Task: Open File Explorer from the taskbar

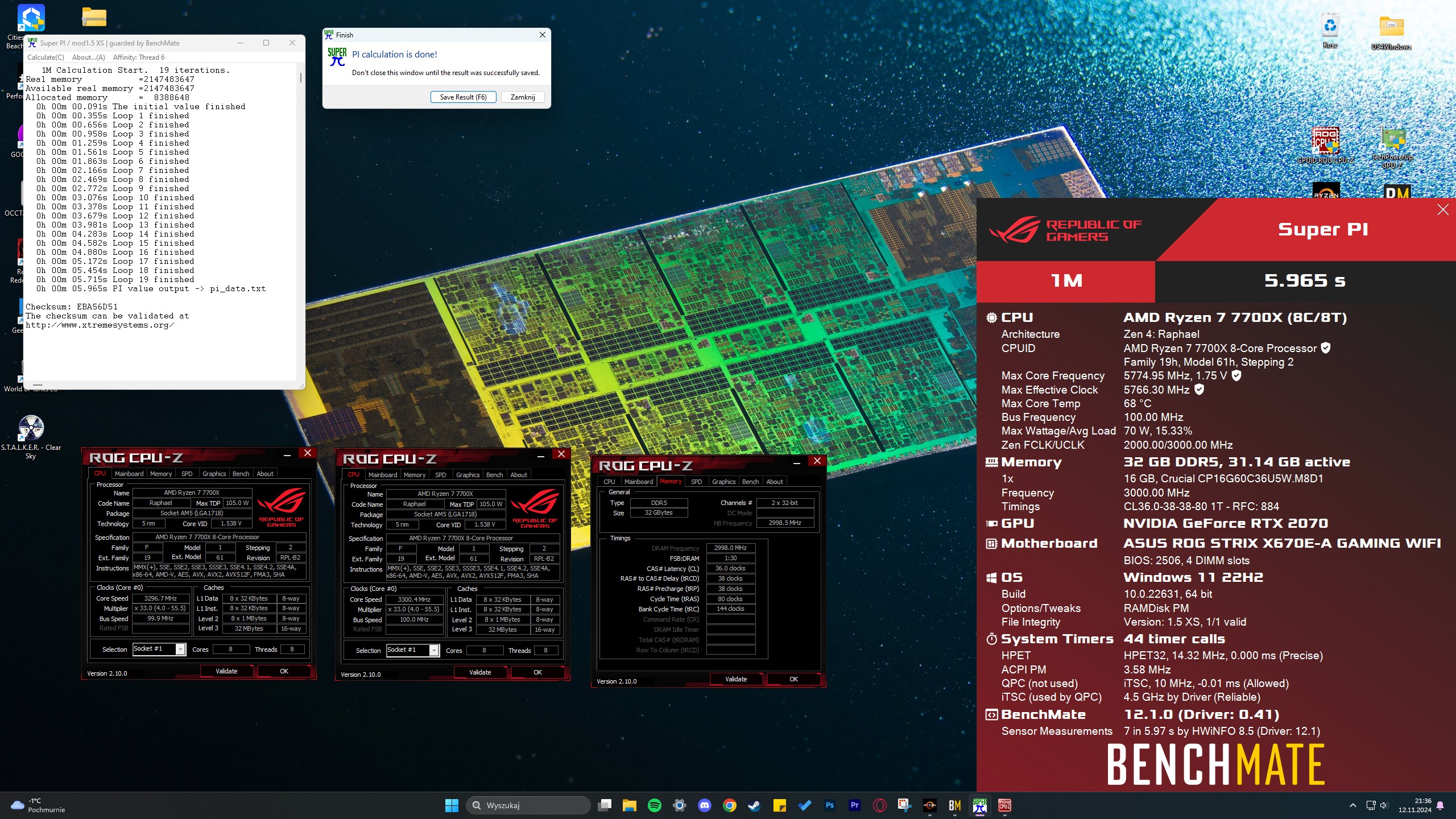Action: [629, 805]
